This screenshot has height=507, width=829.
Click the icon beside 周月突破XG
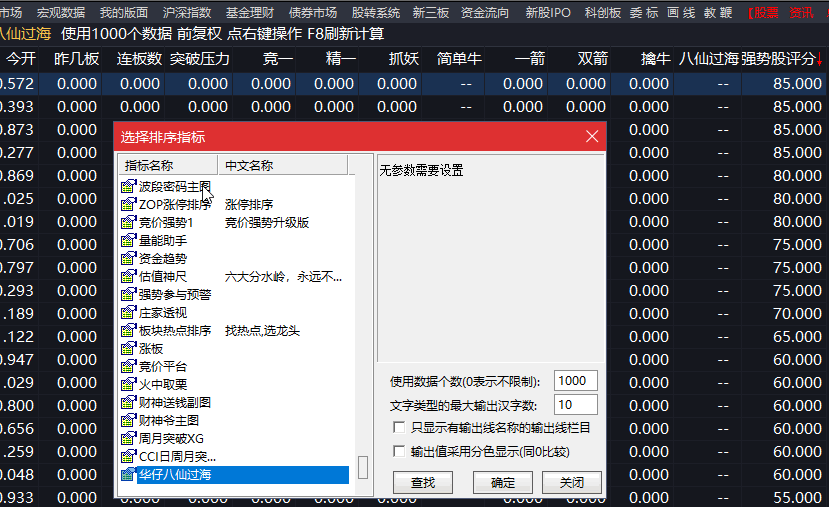pos(128,438)
